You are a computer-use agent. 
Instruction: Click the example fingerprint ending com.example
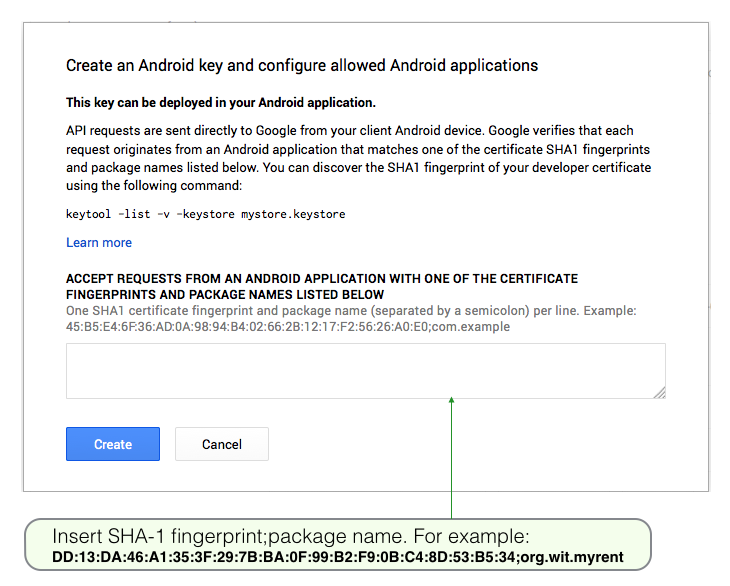(x=288, y=327)
